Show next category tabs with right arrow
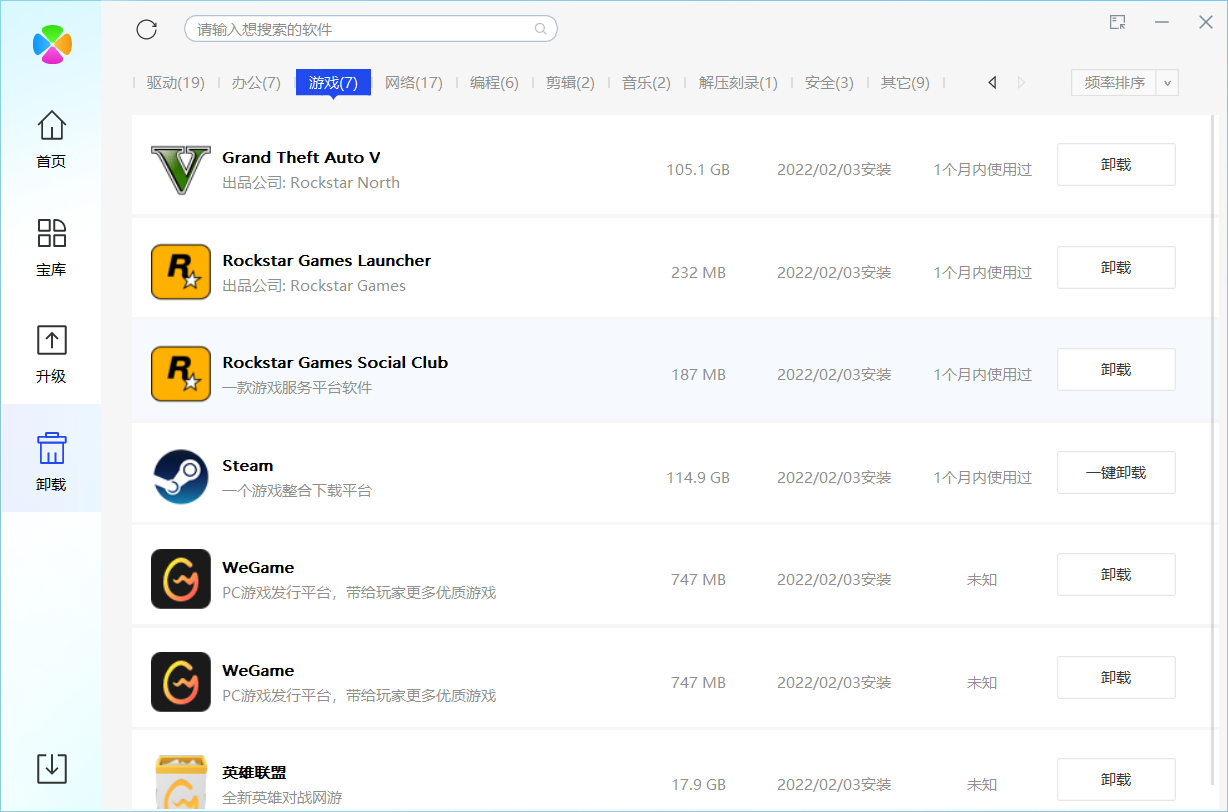Viewport: 1228px width, 812px height. pyautogui.click(x=1021, y=83)
